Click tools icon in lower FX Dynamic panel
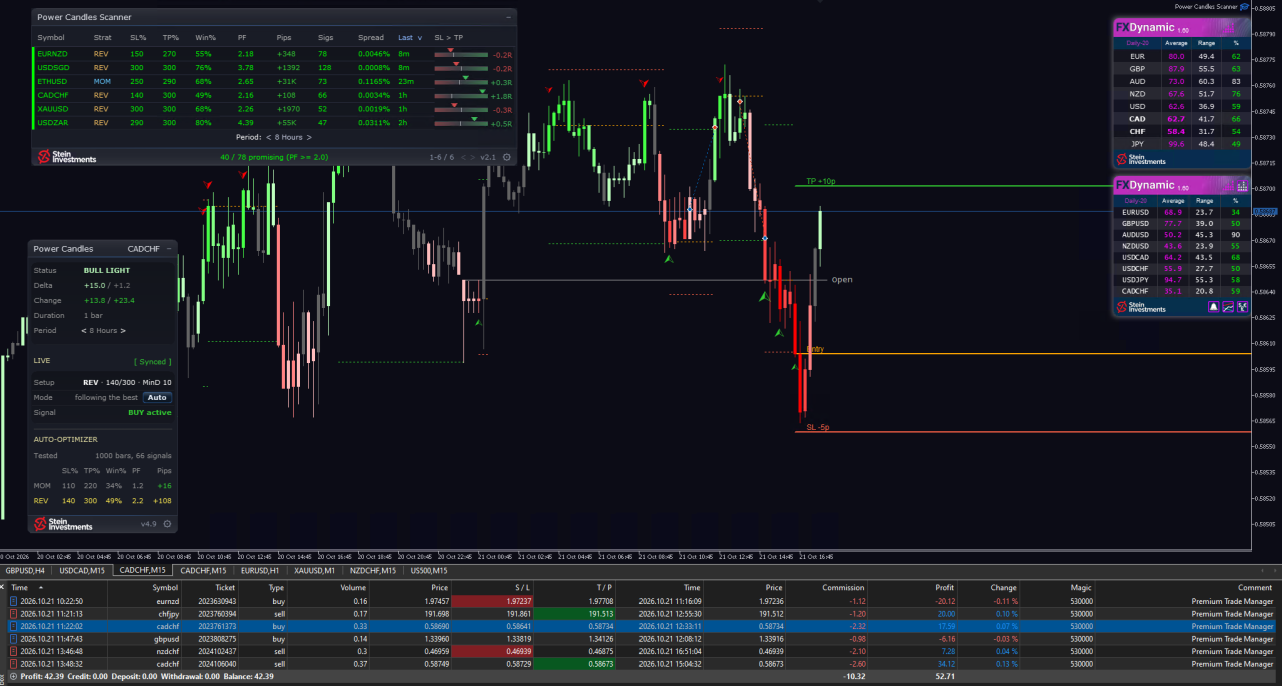Screen dimensions: 1282x686 pyautogui.click(x=1242, y=307)
